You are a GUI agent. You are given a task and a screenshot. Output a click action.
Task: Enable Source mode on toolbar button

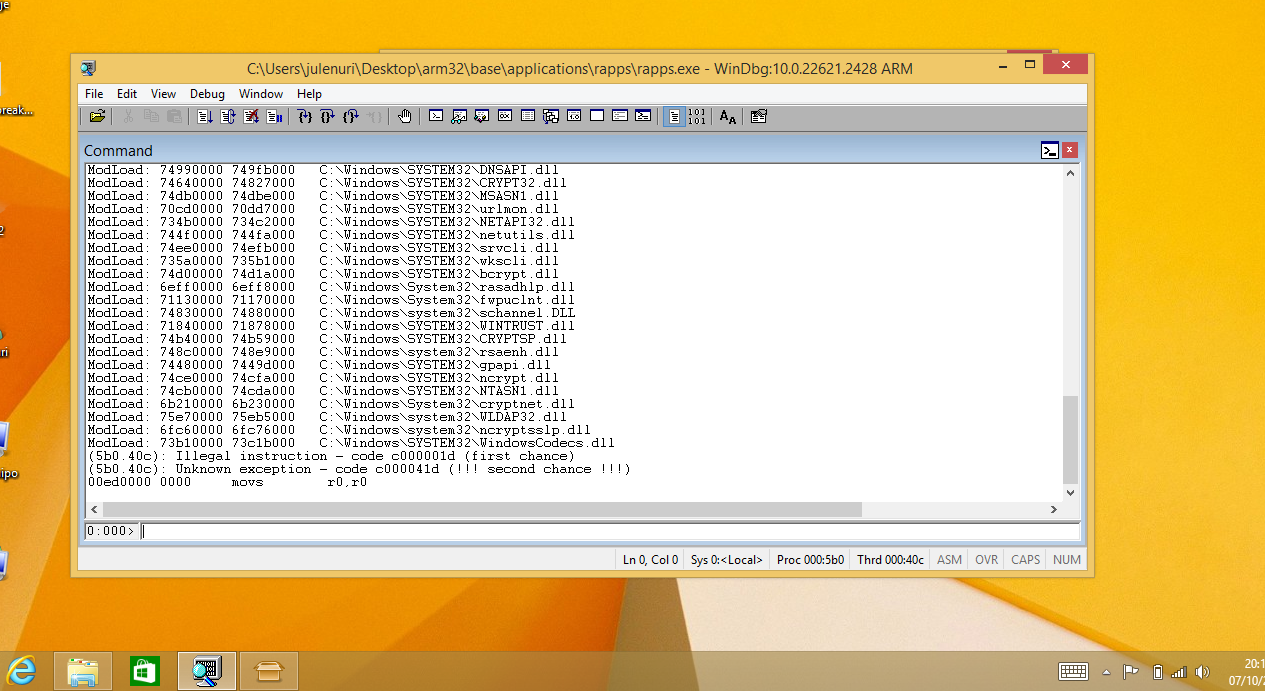point(675,116)
